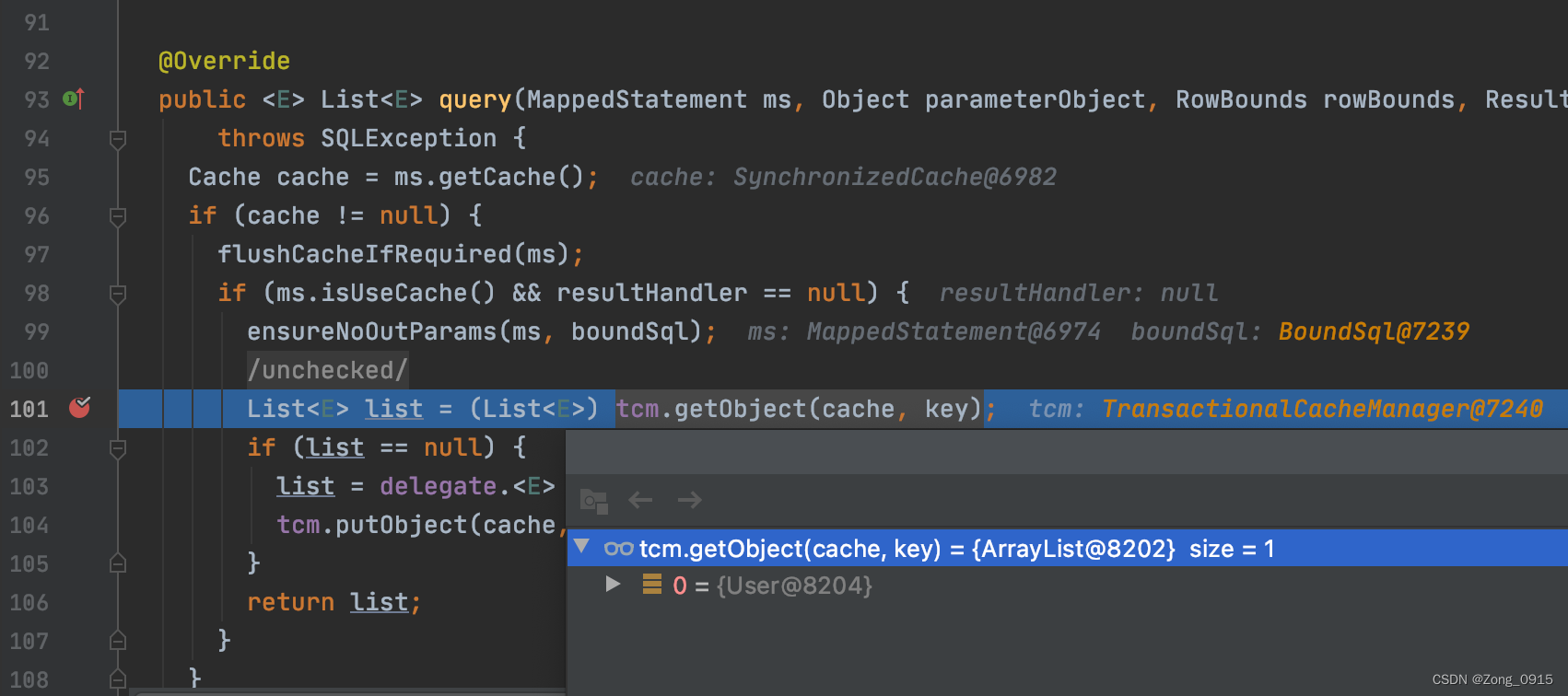
Task: Click the implements-method gutter icon on line 93
Action: tap(74, 99)
